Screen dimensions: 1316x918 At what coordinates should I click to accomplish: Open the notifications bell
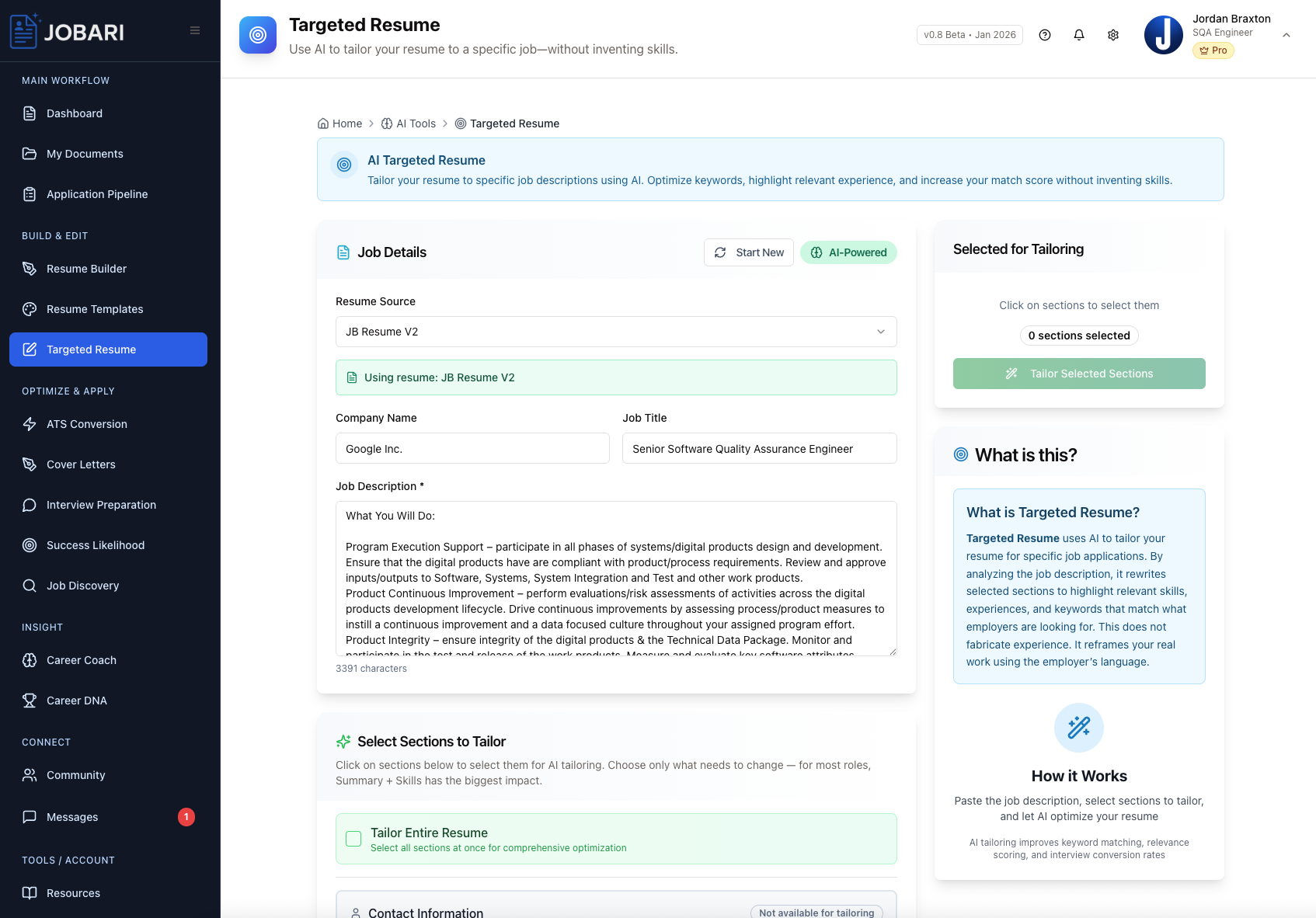tap(1078, 35)
